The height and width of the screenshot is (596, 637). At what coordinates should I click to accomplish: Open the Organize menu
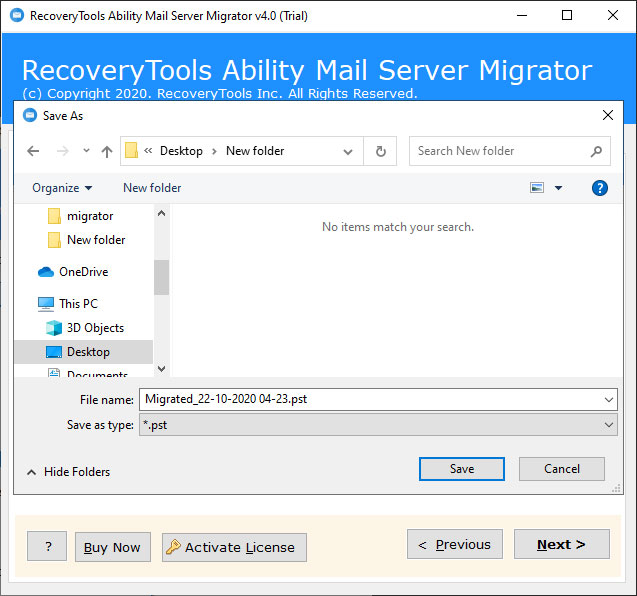(62, 188)
